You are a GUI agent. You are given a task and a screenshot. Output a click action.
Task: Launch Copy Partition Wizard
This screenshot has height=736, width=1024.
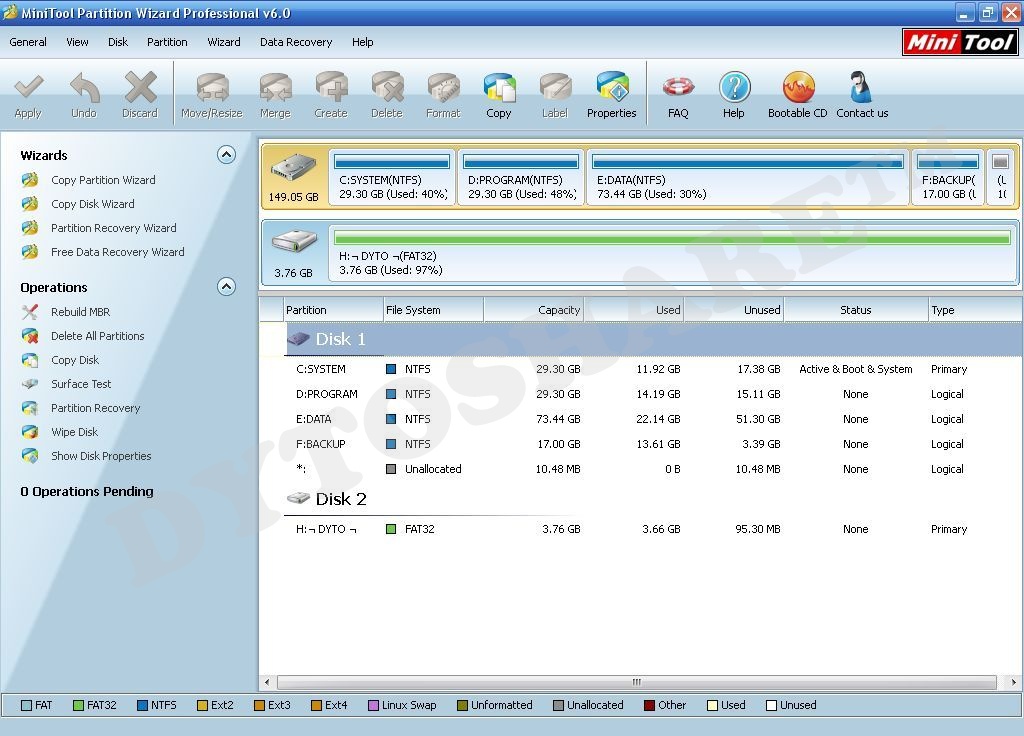coord(103,180)
